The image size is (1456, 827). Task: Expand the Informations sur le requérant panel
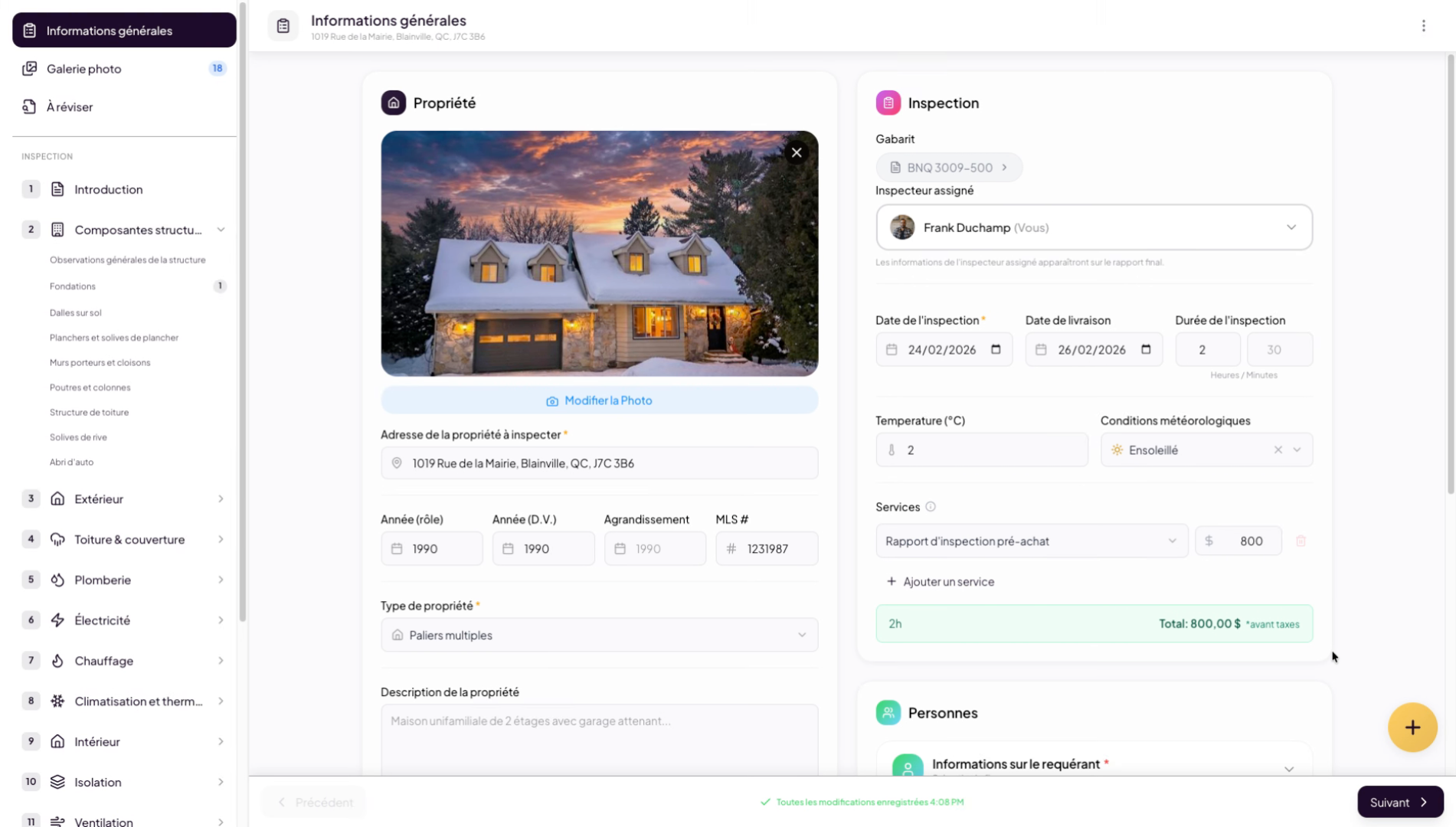click(x=1287, y=768)
